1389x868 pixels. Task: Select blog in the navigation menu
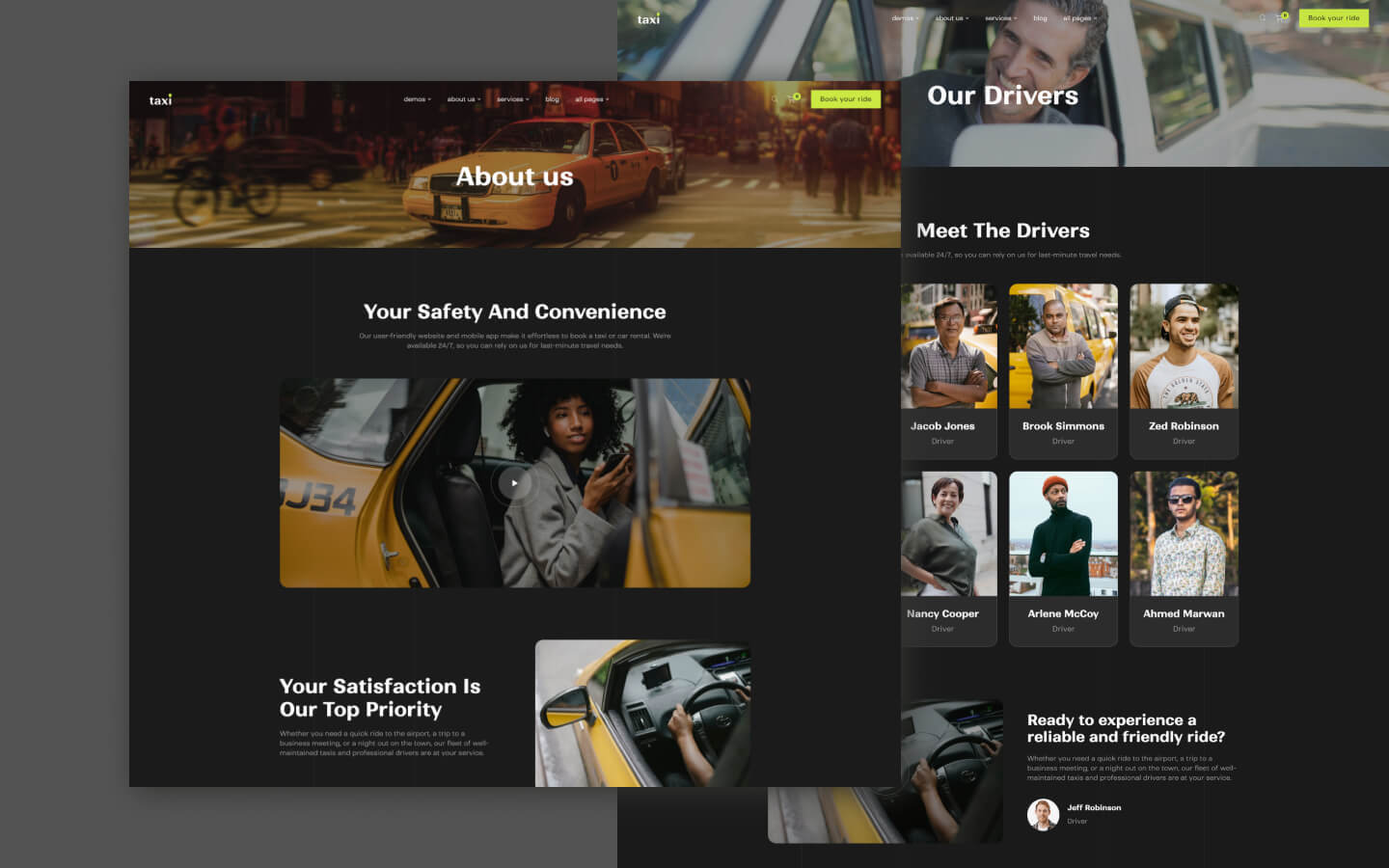[x=552, y=98]
